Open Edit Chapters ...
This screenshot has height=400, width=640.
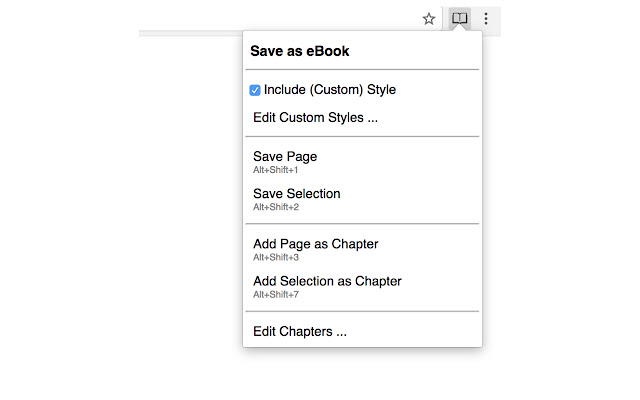click(300, 331)
